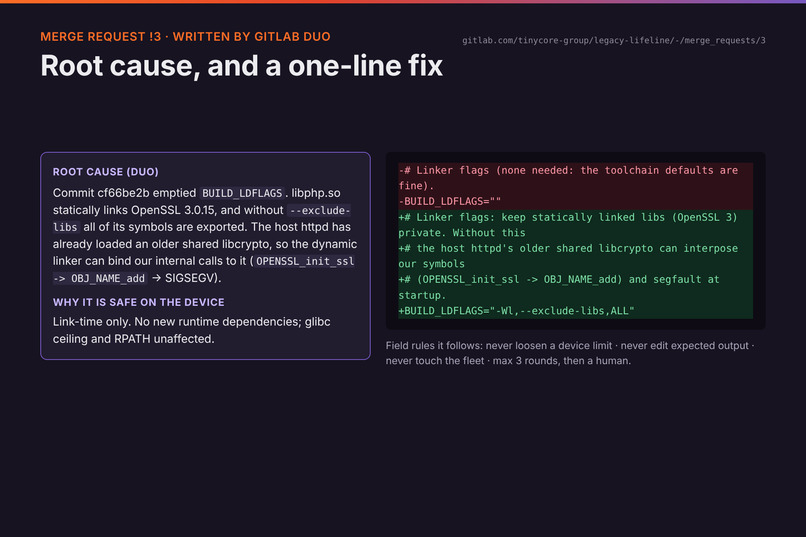Open the gitlab.com merge request URL
The width and height of the screenshot is (806, 537).
613,40
